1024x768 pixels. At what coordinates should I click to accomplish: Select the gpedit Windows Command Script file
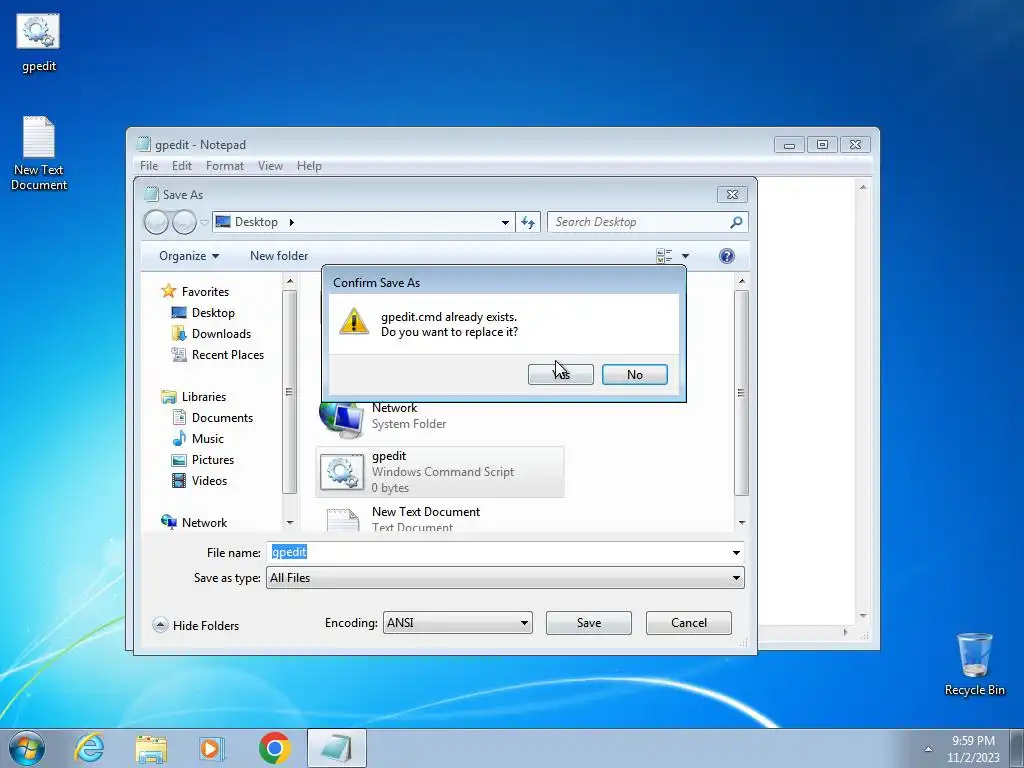pyautogui.click(x=440, y=472)
